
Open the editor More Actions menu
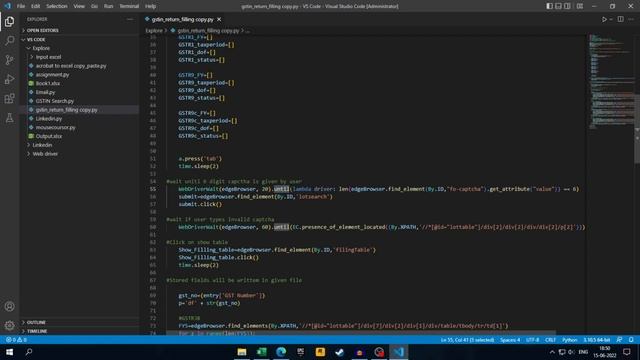click(x=631, y=19)
